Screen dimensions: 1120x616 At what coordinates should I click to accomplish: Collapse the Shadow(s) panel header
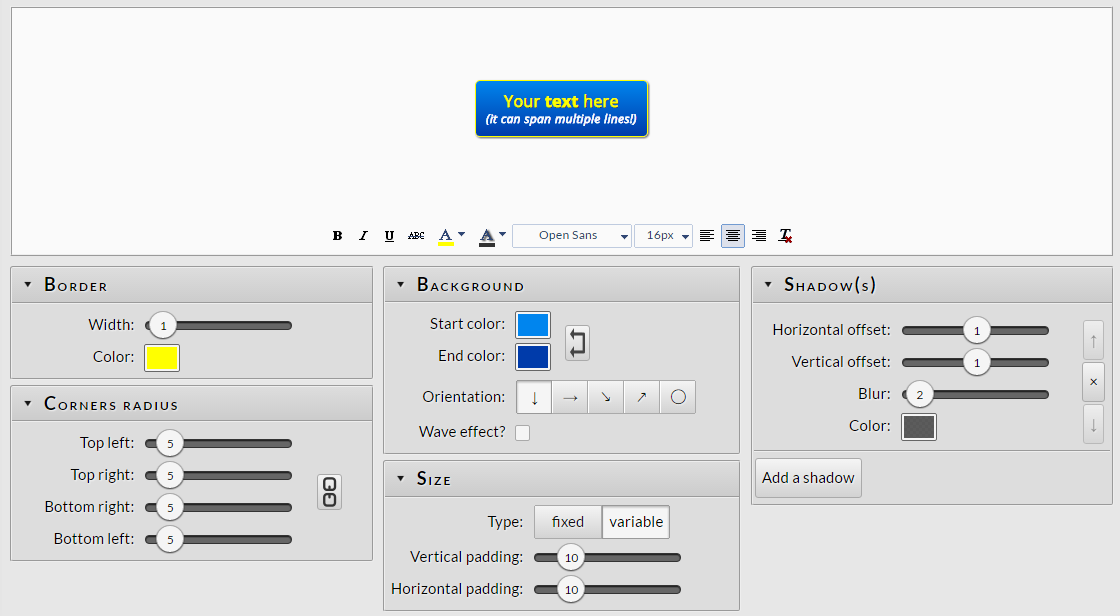[x=768, y=285]
